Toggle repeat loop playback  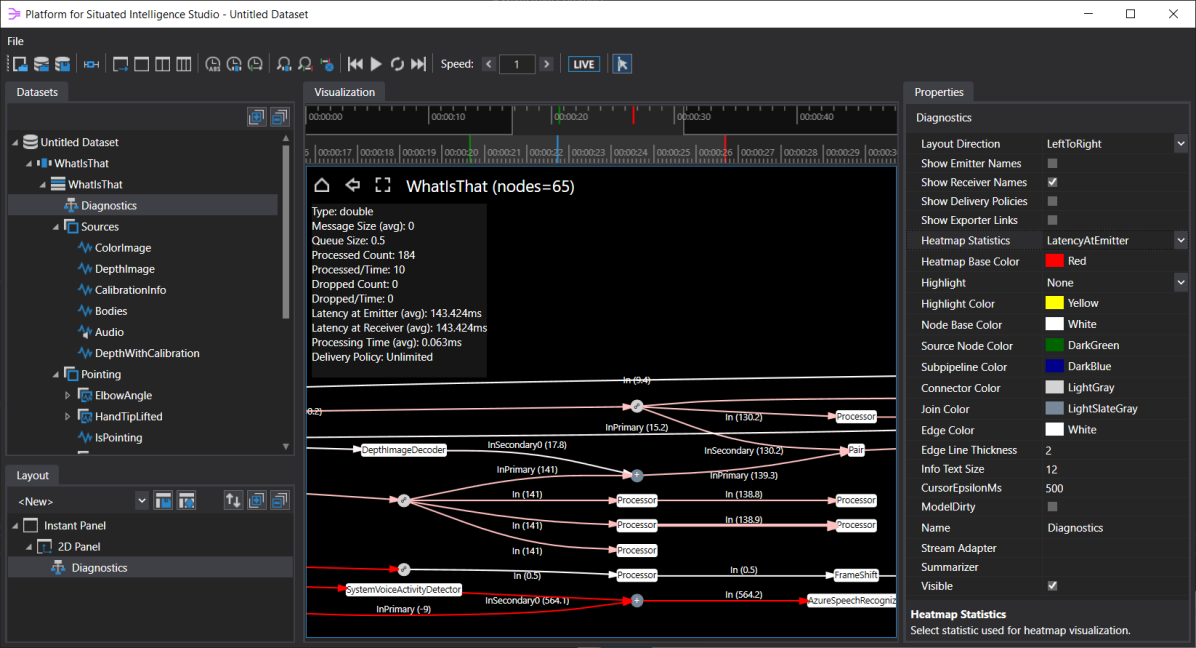click(397, 64)
